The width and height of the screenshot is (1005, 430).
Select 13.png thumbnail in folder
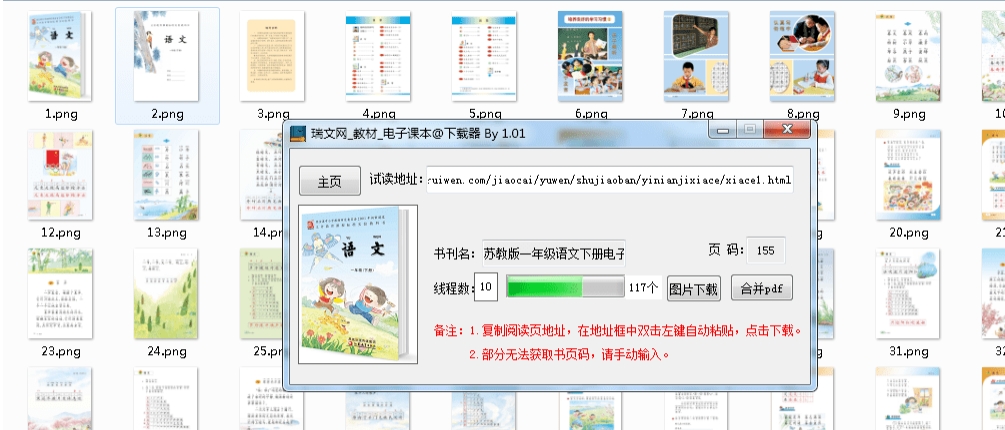coord(166,174)
